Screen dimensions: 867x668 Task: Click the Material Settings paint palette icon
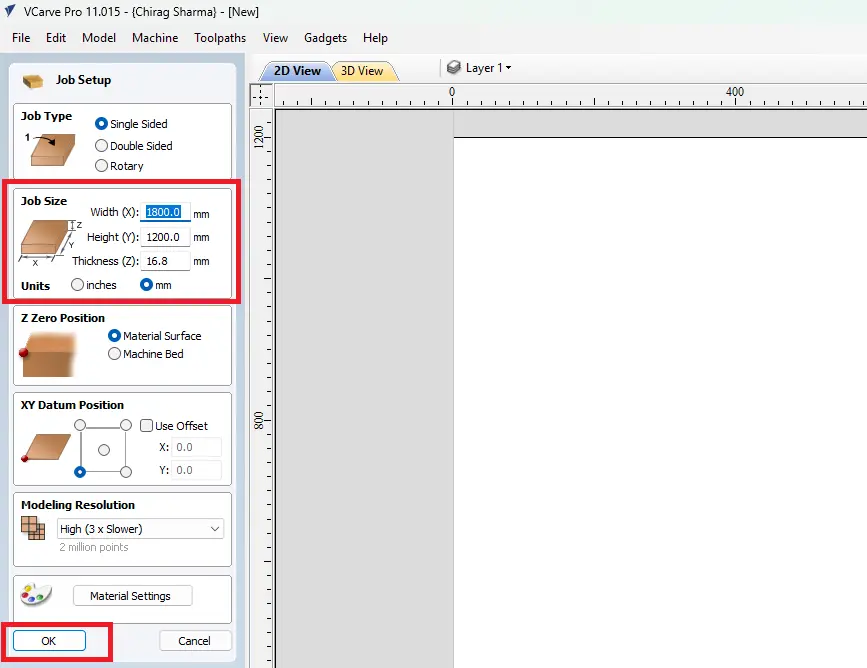coord(35,595)
